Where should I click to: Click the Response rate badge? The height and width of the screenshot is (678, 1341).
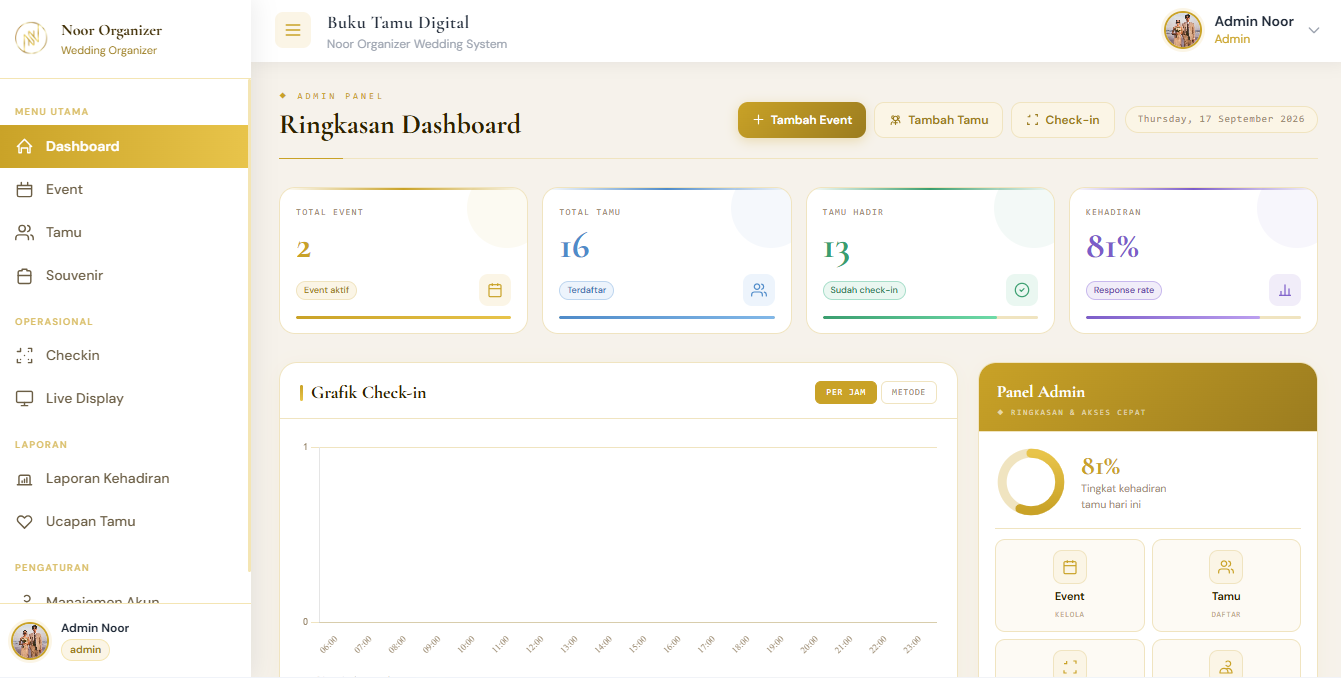pos(1124,290)
